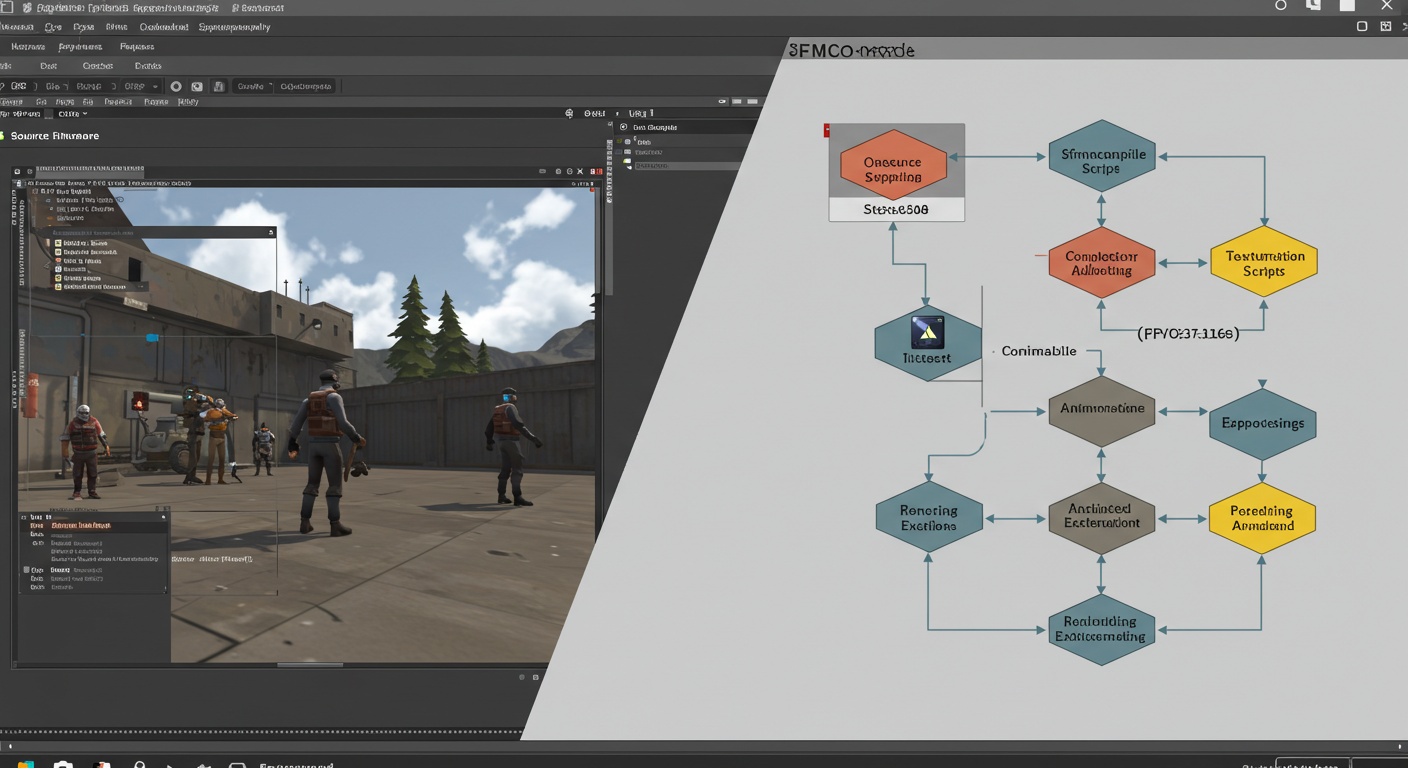Image resolution: width=1408 pixels, height=768 pixels.
Task: Click the circle record icon in the toolbar
Action: (176, 87)
